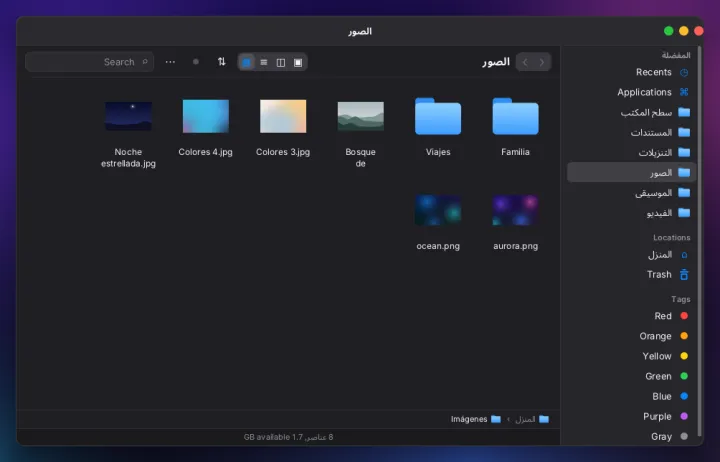Image resolution: width=720 pixels, height=462 pixels.
Task: Filter by the Yellow tag
Action: tap(632, 356)
